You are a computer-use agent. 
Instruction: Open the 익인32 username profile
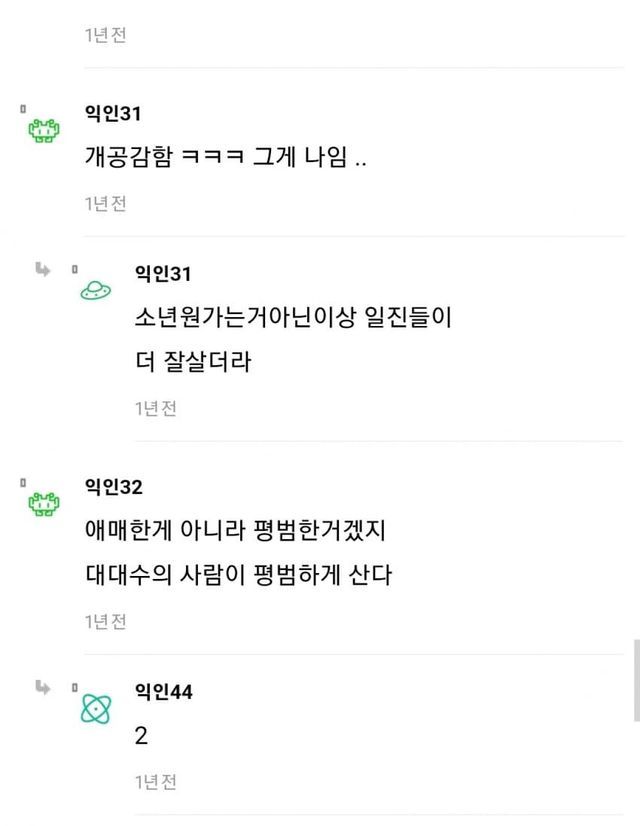pyautogui.click(x=113, y=487)
